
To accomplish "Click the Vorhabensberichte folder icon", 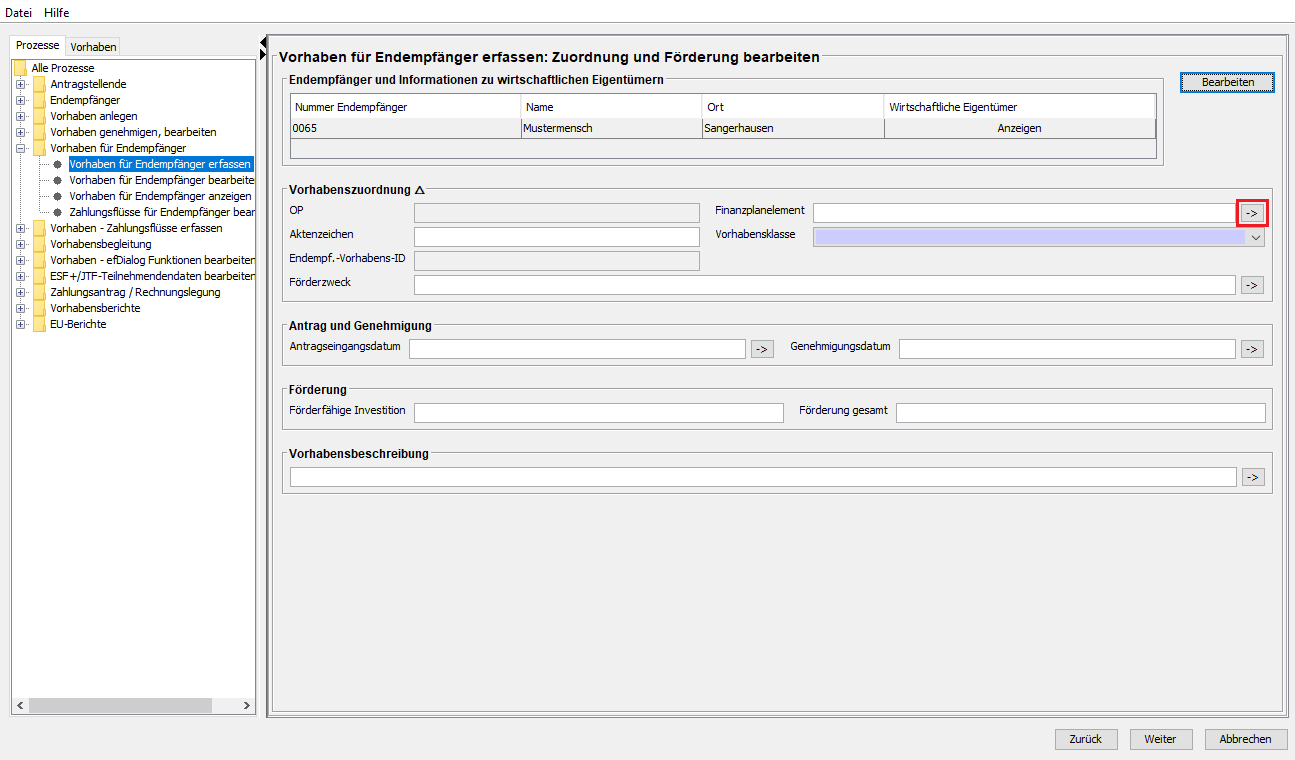I will pos(40,308).
